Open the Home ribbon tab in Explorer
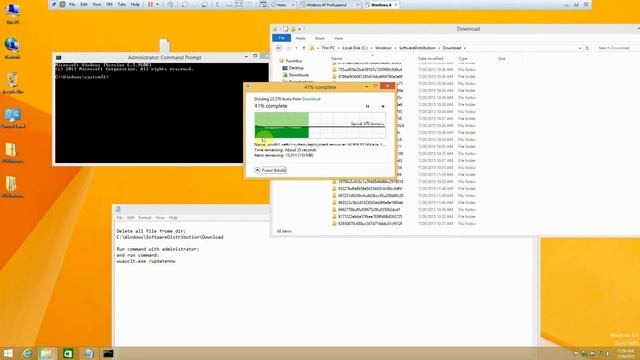The height and width of the screenshot is (360, 640). (300, 38)
